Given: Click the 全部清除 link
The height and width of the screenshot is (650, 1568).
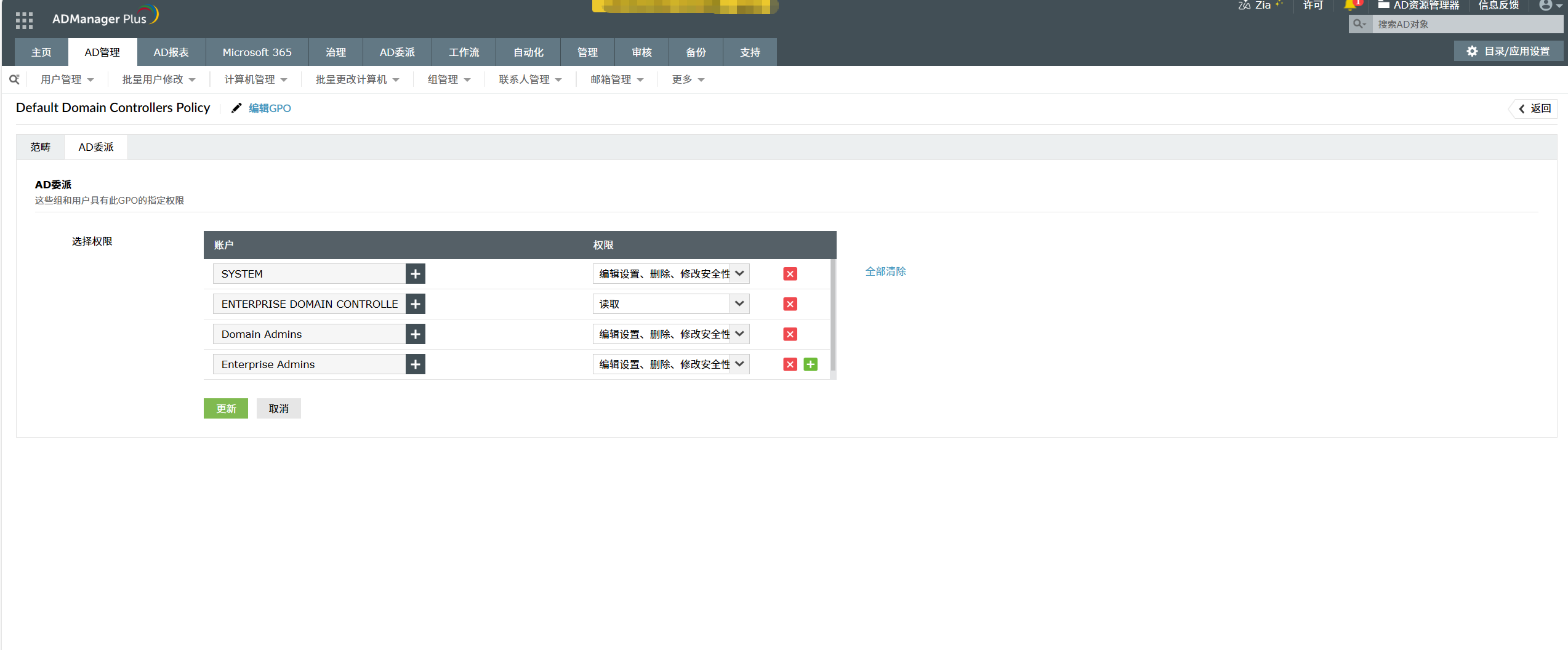Looking at the screenshot, I should (886, 271).
